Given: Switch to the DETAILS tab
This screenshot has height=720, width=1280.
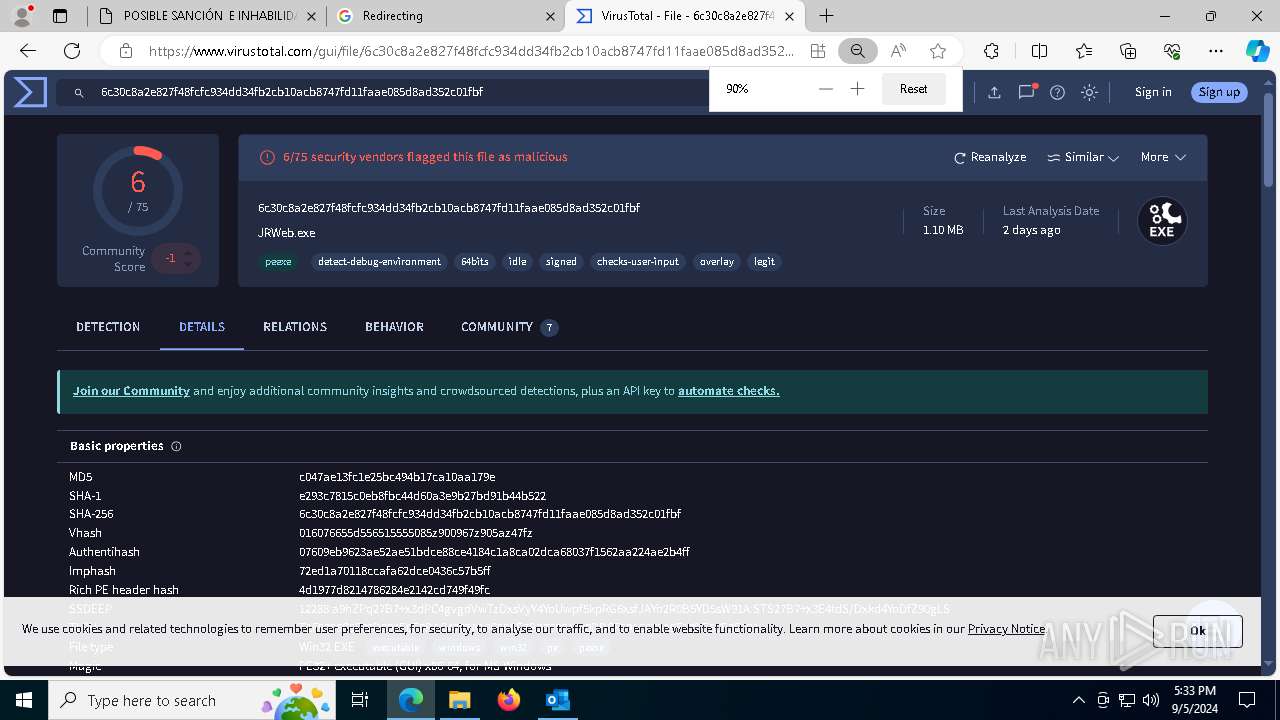Looking at the screenshot, I should point(202,327).
